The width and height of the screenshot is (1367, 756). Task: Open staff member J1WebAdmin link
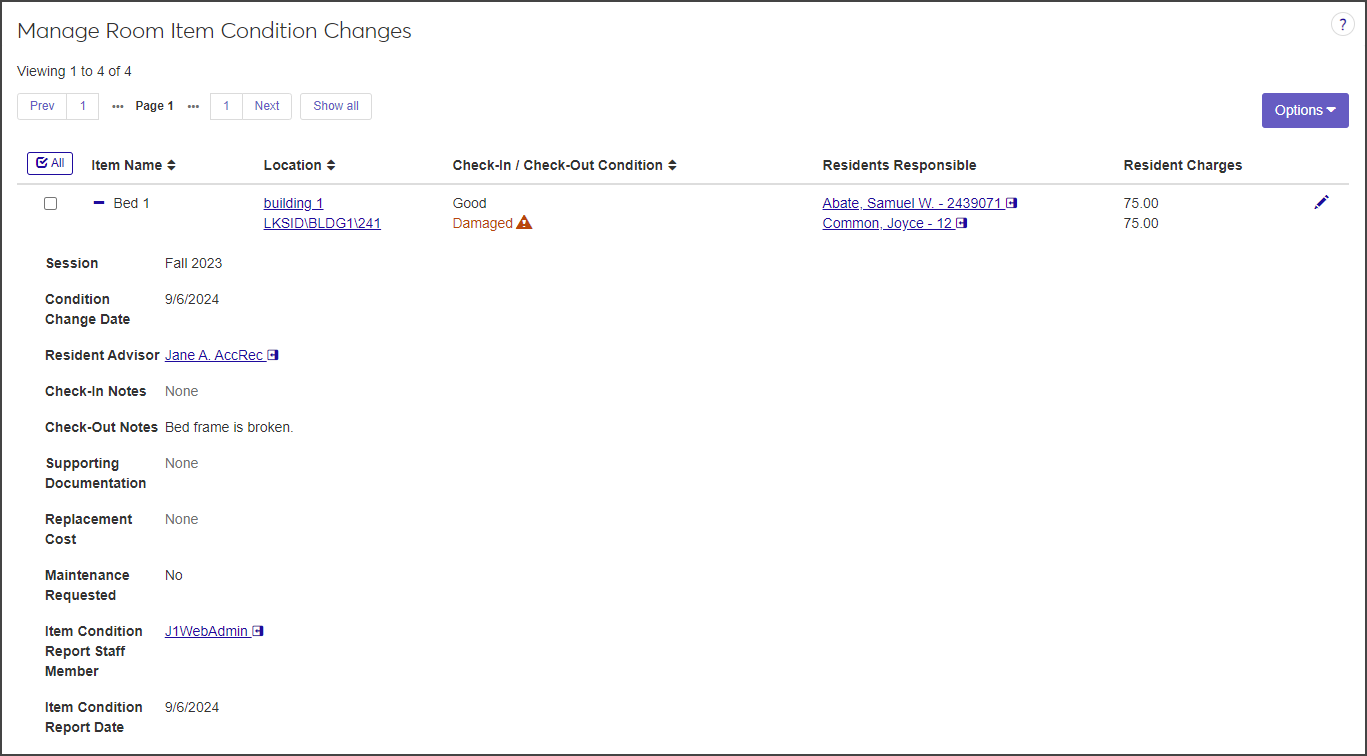click(x=206, y=631)
